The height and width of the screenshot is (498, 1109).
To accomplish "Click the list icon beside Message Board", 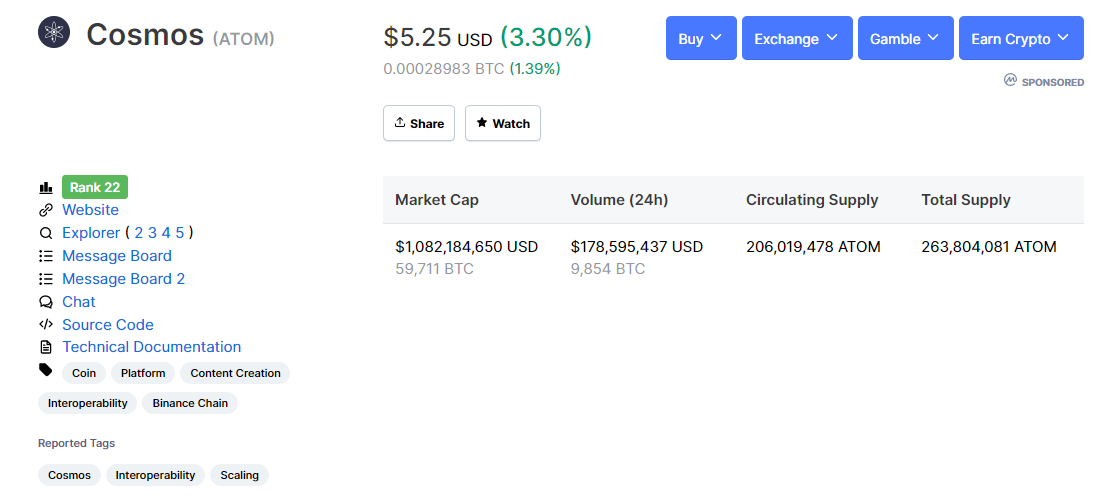I will click(46, 256).
